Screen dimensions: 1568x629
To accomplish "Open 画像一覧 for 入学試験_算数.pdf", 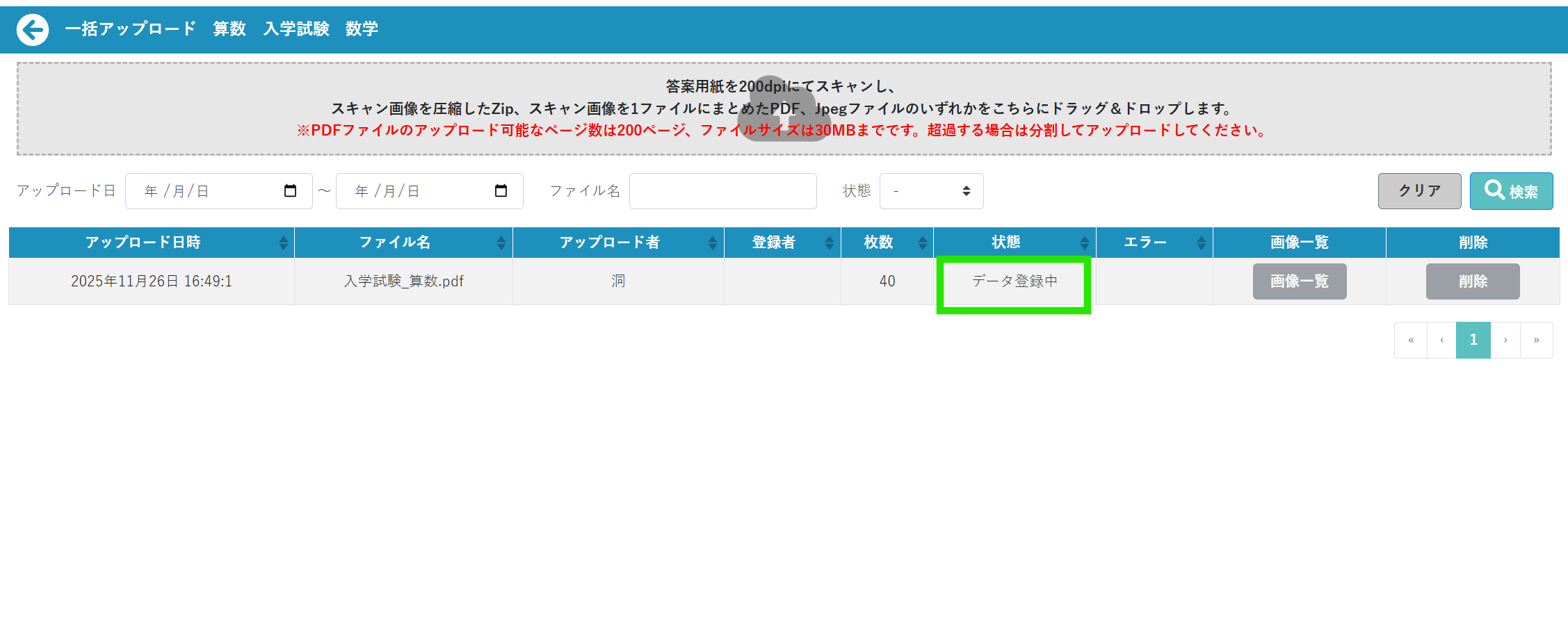I will tap(1299, 281).
